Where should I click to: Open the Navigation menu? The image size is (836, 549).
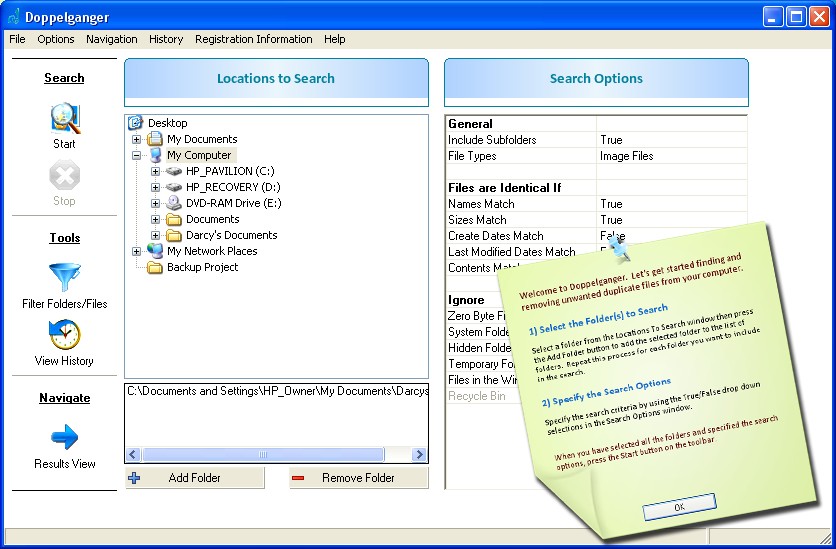[x=111, y=39]
